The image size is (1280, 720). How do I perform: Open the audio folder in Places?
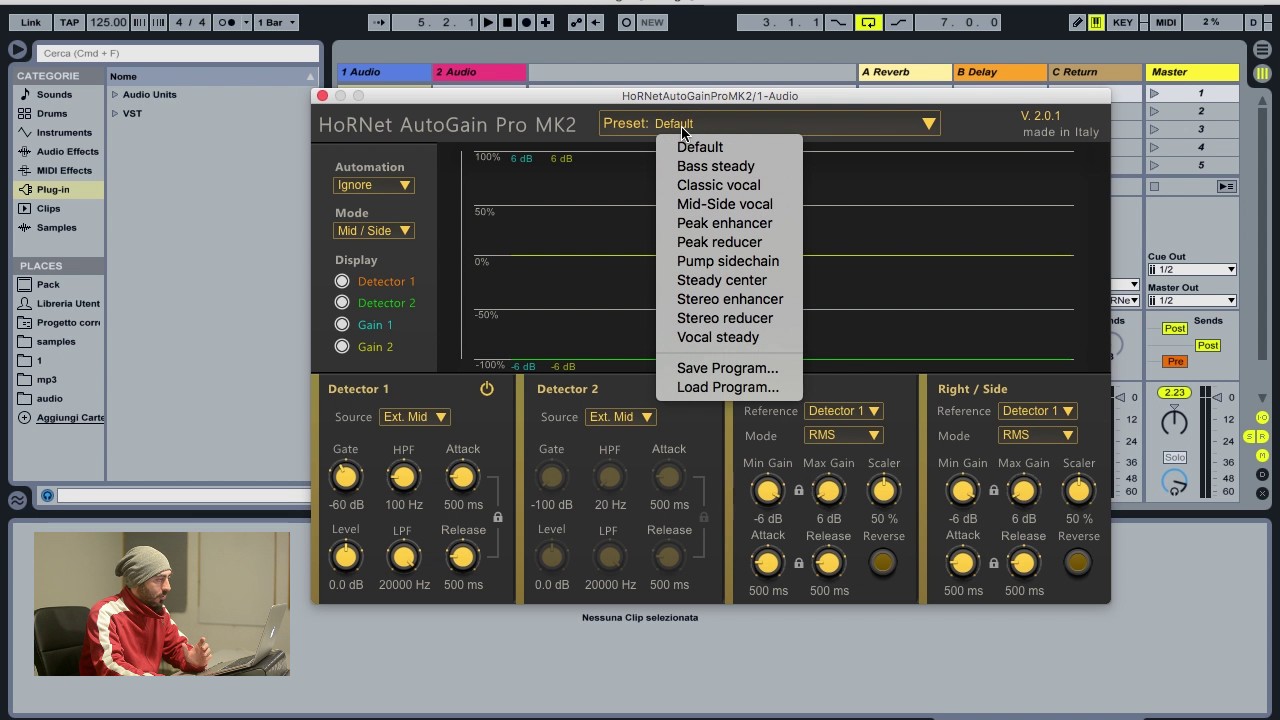pos(49,398)
